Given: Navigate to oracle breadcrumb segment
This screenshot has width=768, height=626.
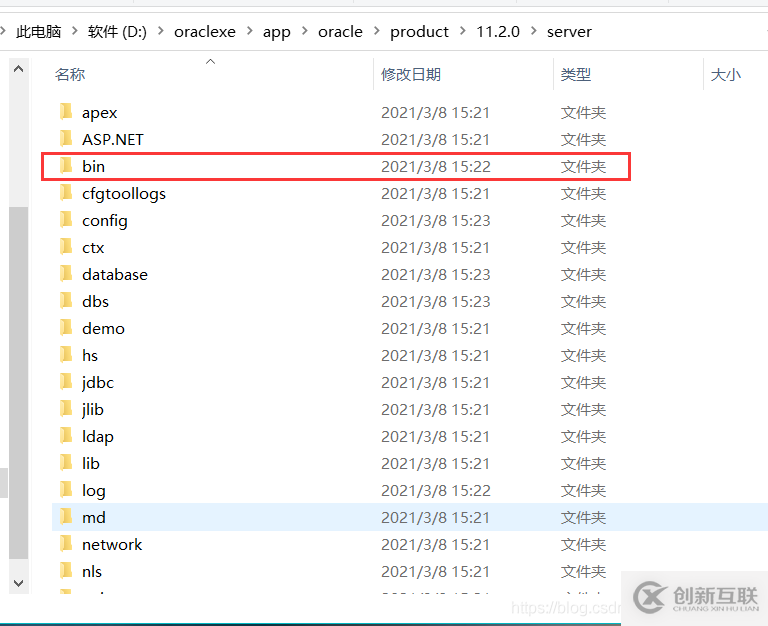Looking at the screenshot, I should 340,31.
